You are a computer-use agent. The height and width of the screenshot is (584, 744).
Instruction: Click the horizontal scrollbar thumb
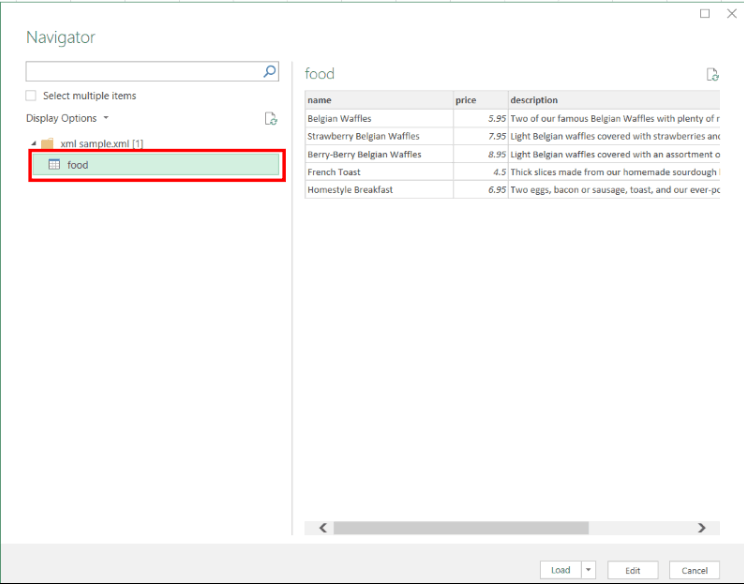(460, 528)
